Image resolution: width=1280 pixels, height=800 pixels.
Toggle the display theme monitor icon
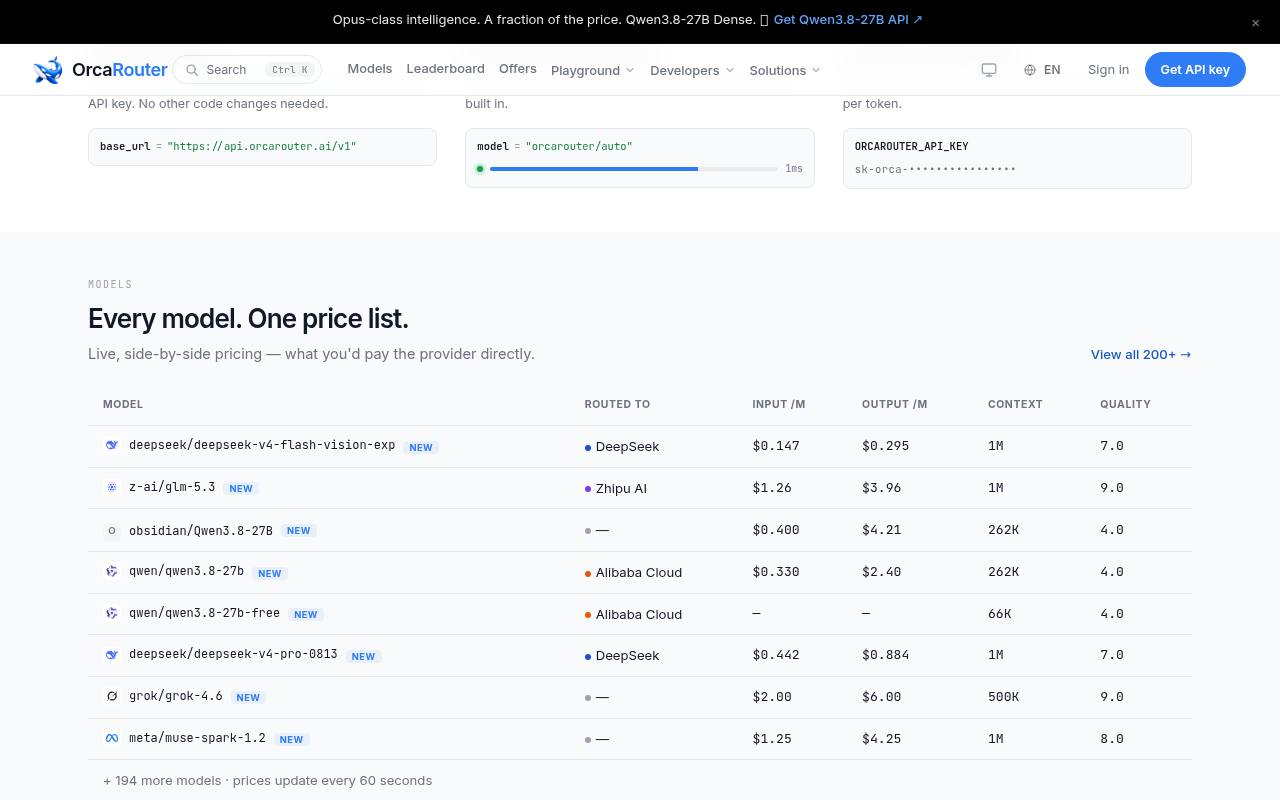click(x=989, y=70)
